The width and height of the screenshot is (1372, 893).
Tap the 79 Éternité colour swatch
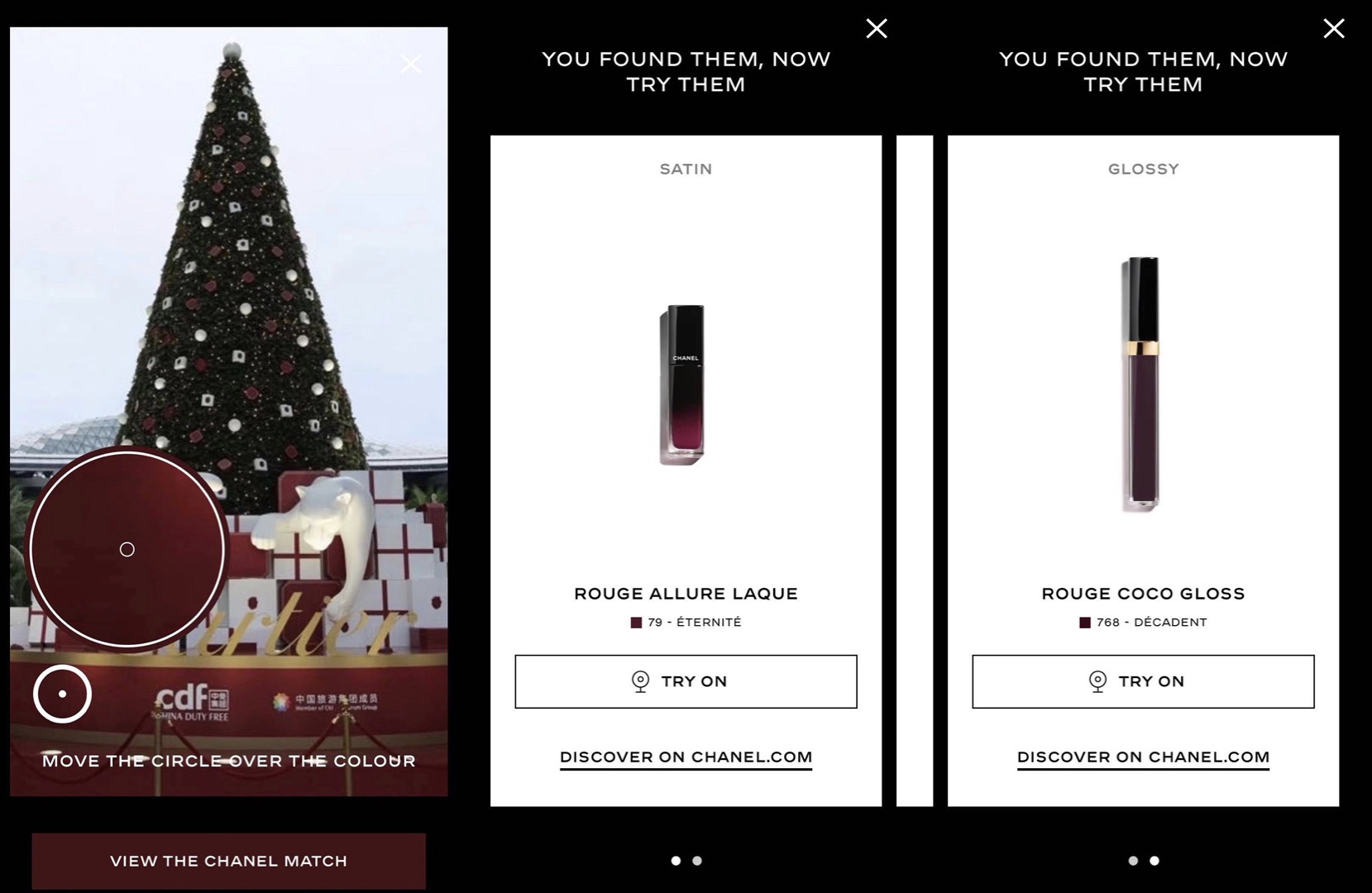click(636, 623)
